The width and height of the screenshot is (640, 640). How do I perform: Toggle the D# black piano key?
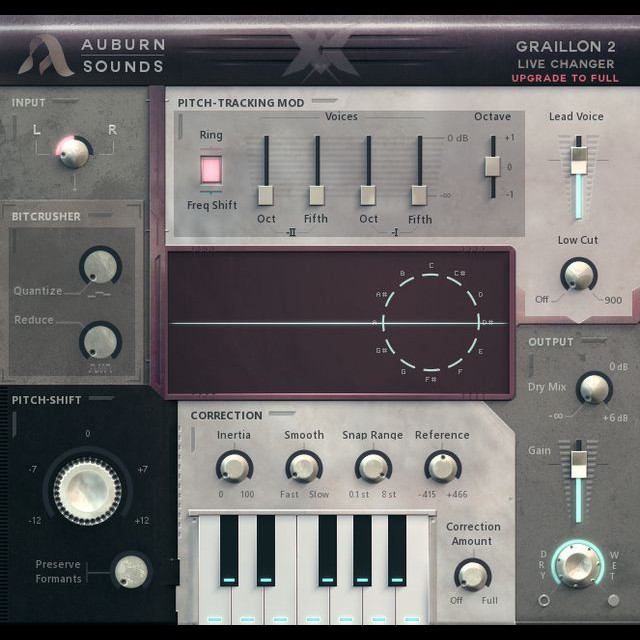tap(266, 550)
